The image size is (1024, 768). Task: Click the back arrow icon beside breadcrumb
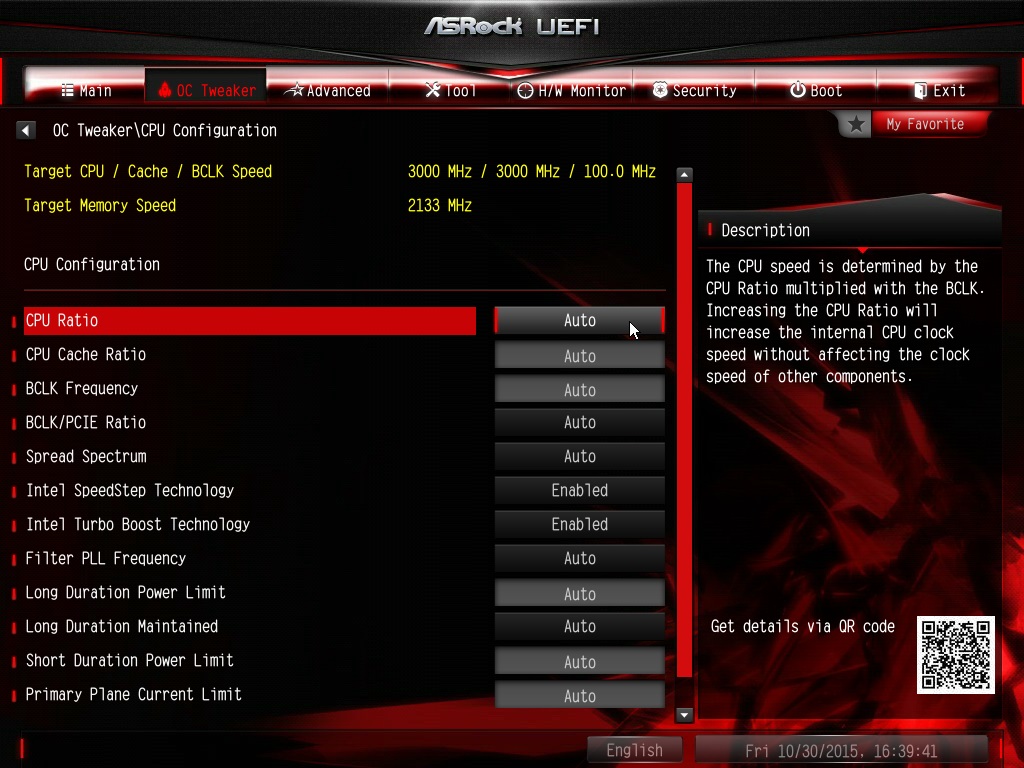point(26,130)
